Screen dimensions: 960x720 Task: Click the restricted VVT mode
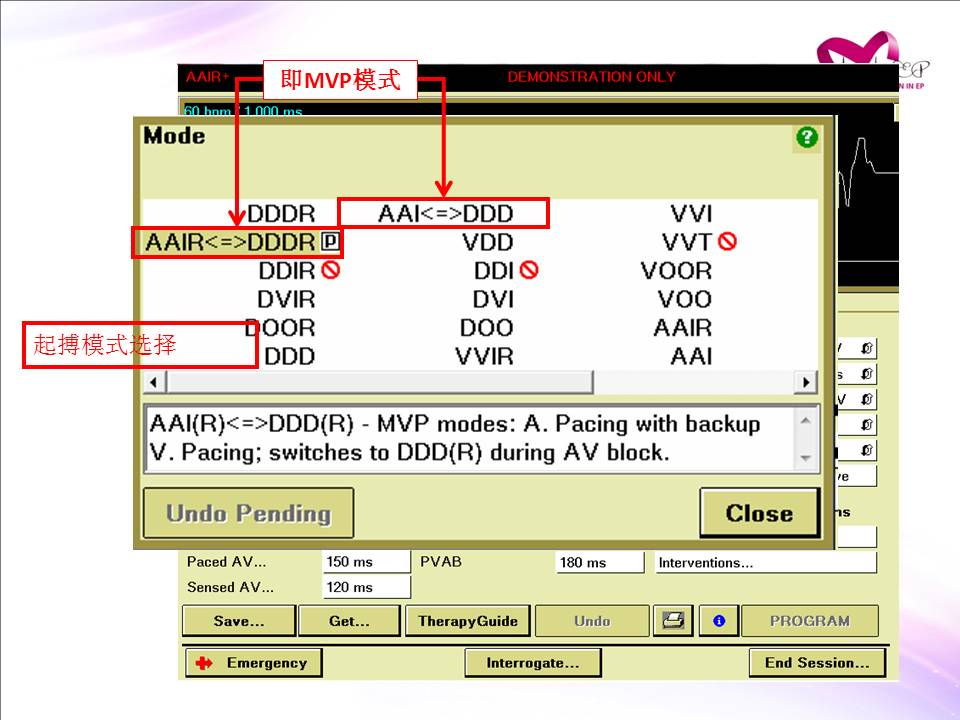(x=698, y=242)
